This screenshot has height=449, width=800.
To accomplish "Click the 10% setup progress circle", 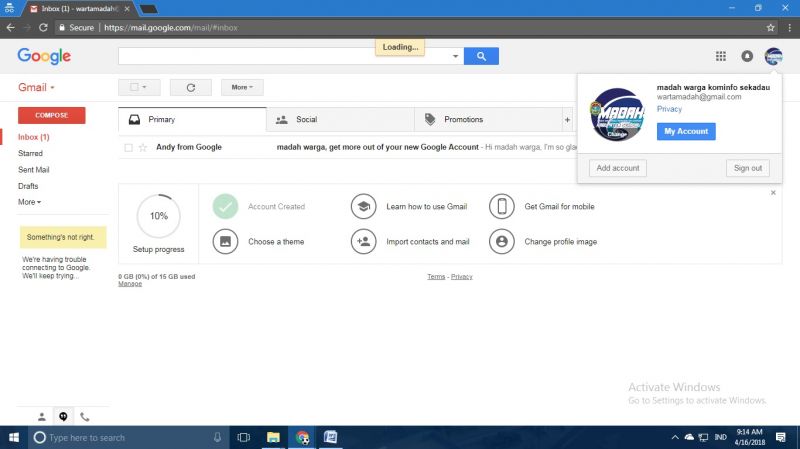I will tap(159, 216).
